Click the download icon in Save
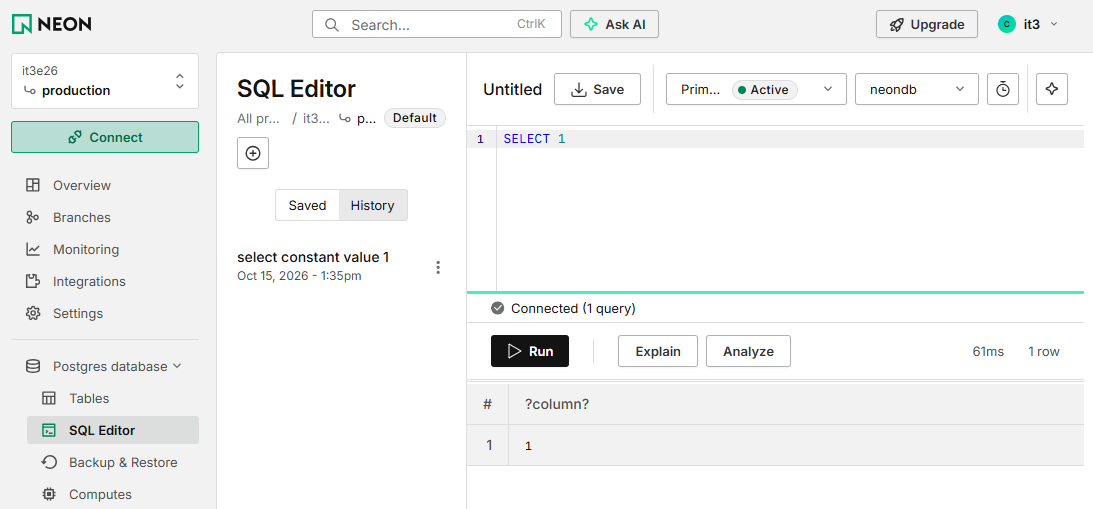Image resolution: width=1093 pixels, height=509 pixels. tap(579, 89)
